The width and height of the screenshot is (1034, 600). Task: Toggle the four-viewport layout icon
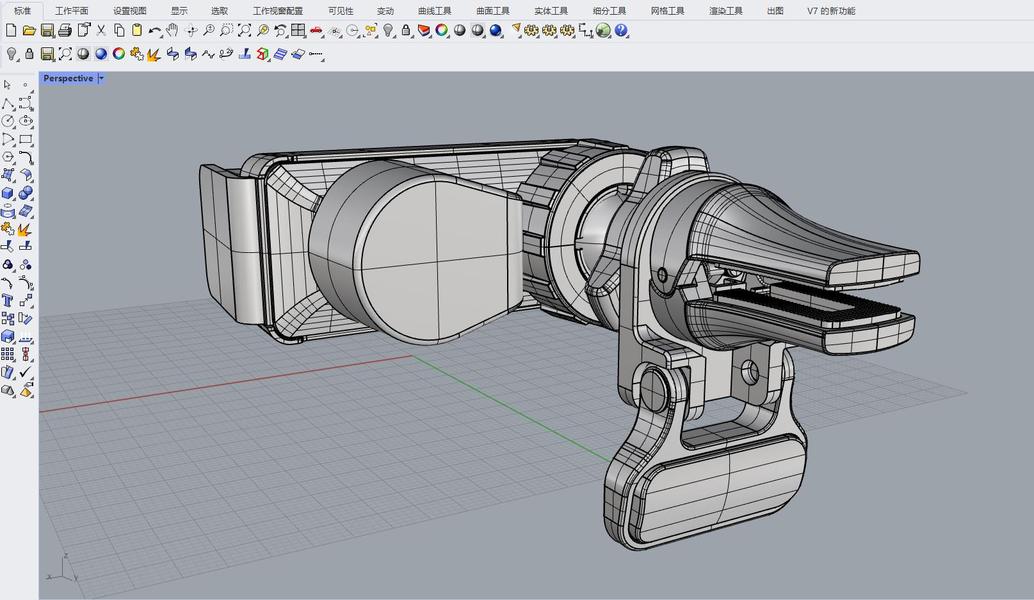(298, 31)
